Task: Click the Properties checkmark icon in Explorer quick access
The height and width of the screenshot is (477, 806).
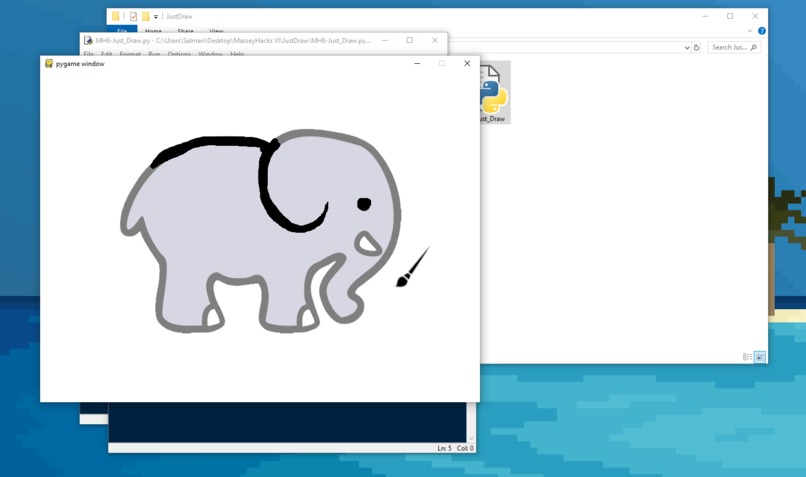Action: [133, 16]
